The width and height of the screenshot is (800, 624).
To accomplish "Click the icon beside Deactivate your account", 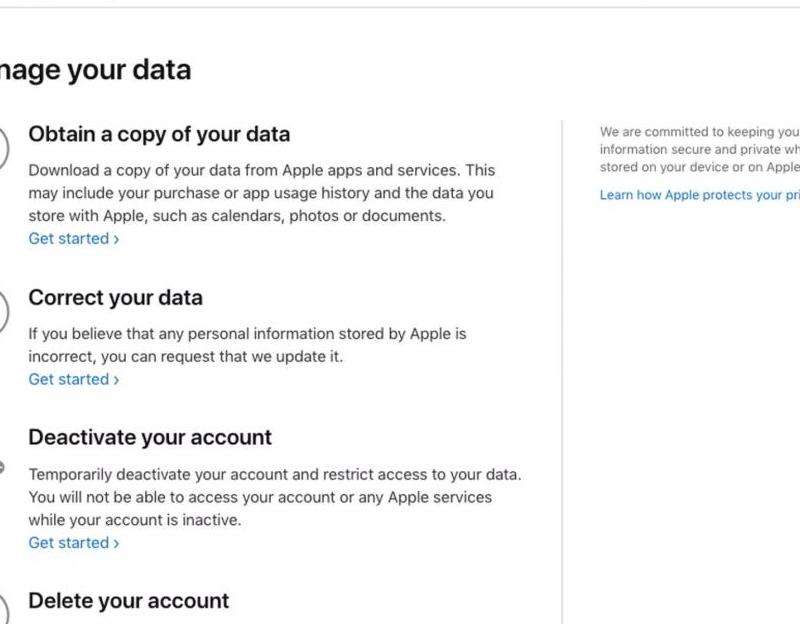I will (2, 467).
